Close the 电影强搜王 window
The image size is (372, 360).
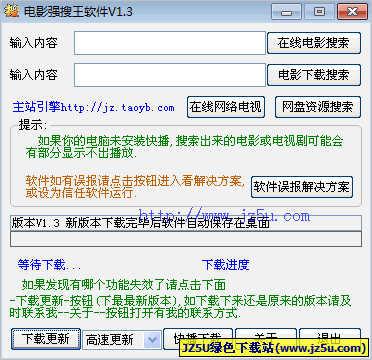pyautogui.click(x=352, y=12)
